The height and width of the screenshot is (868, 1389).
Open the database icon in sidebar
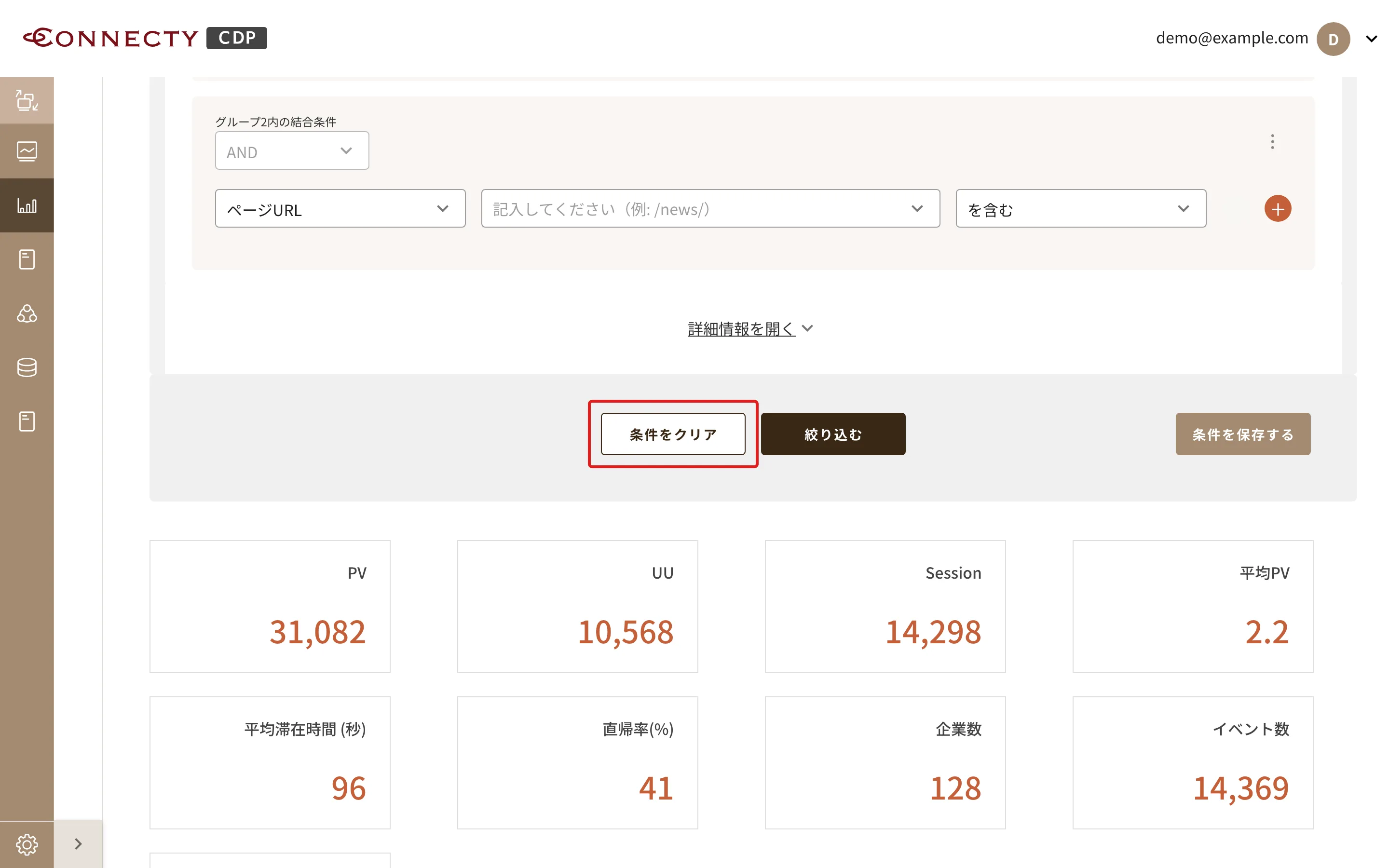[27, 367]
